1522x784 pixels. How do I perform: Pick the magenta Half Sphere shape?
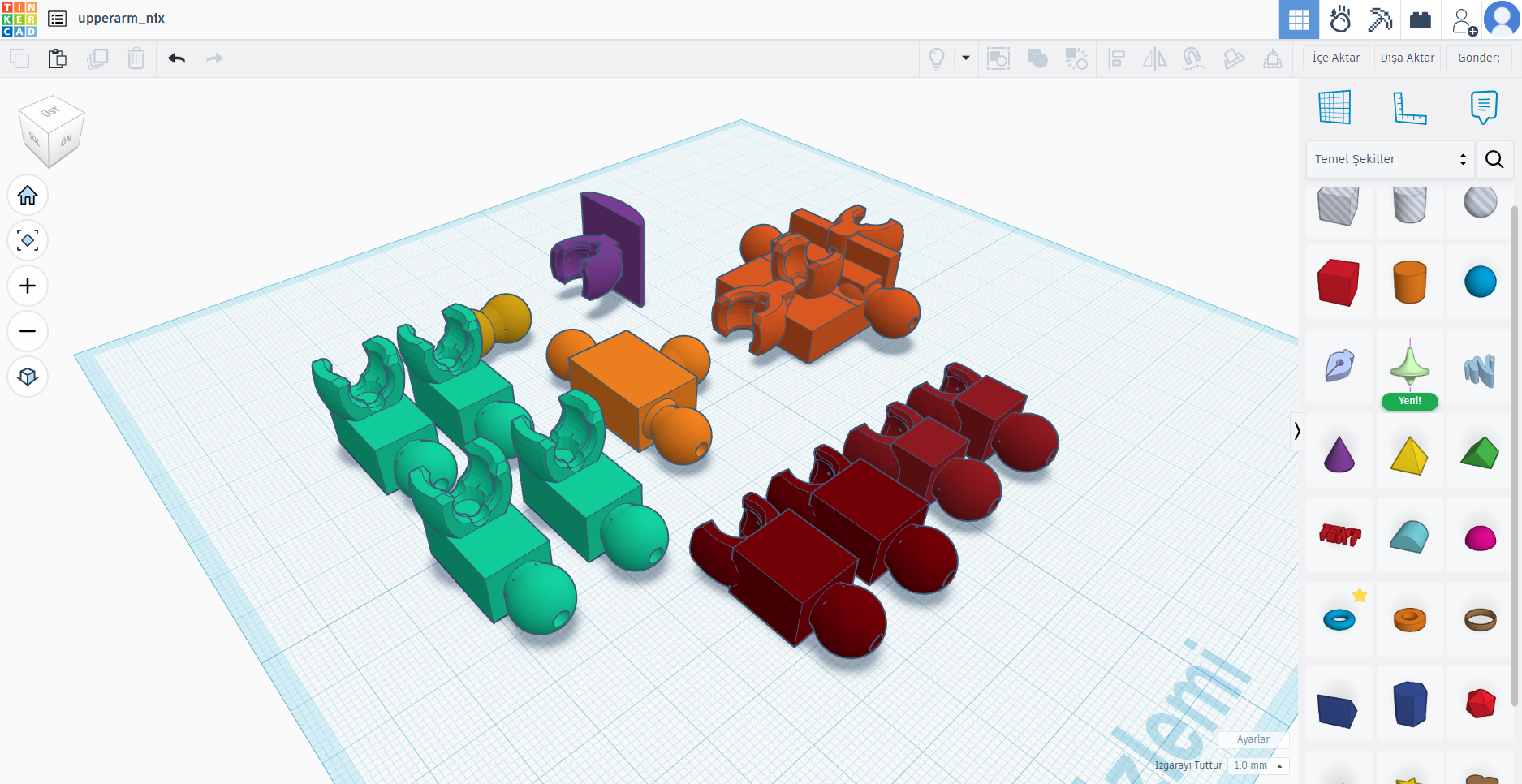[x=1481, y=538]
